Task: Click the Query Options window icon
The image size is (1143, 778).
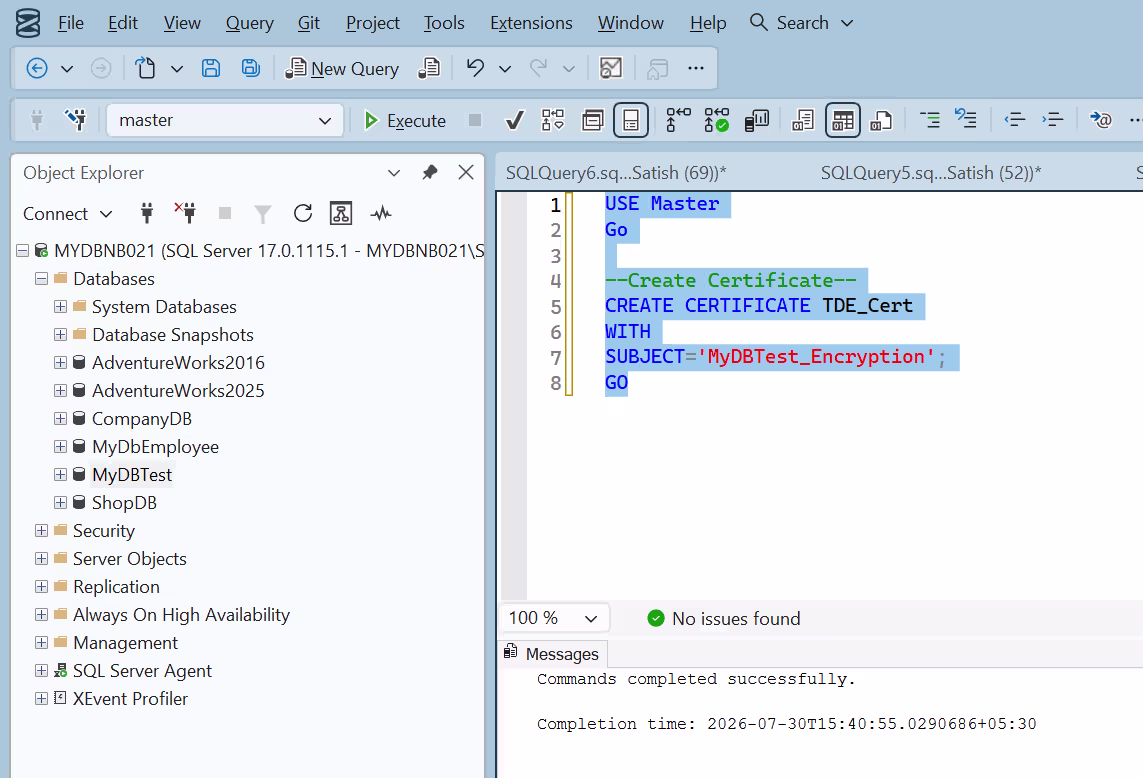Action: [593, 120]
